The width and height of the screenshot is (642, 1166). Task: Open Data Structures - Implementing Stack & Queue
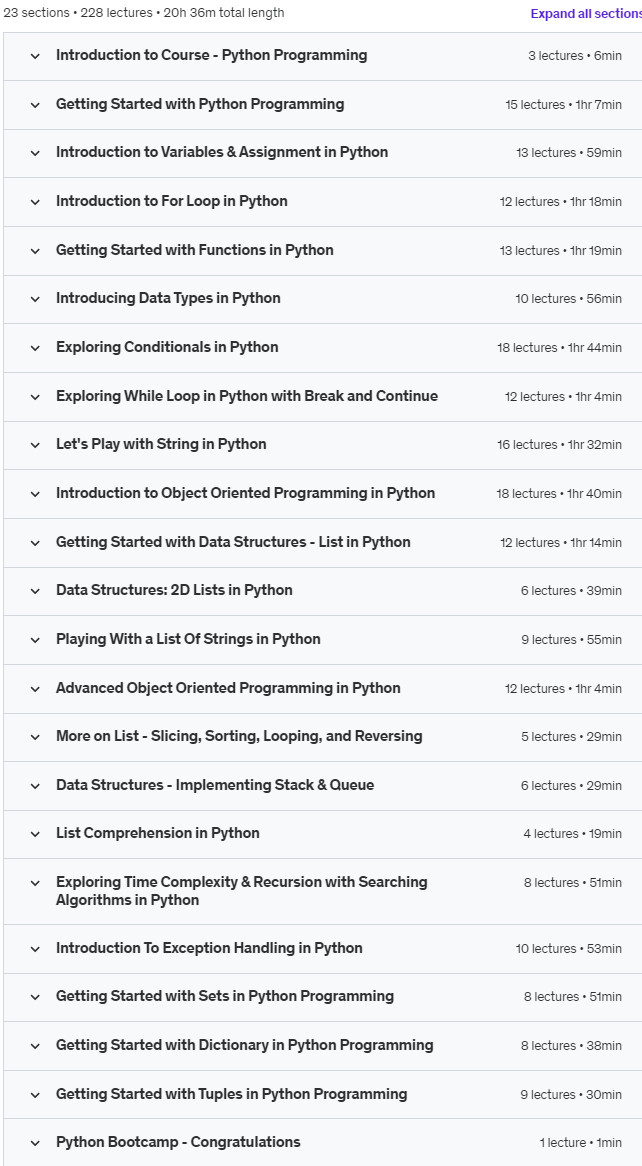[x=215, y=785]
